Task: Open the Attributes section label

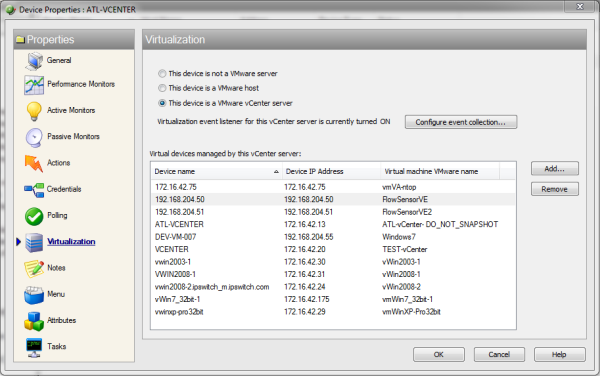Action: coord(61,320)
